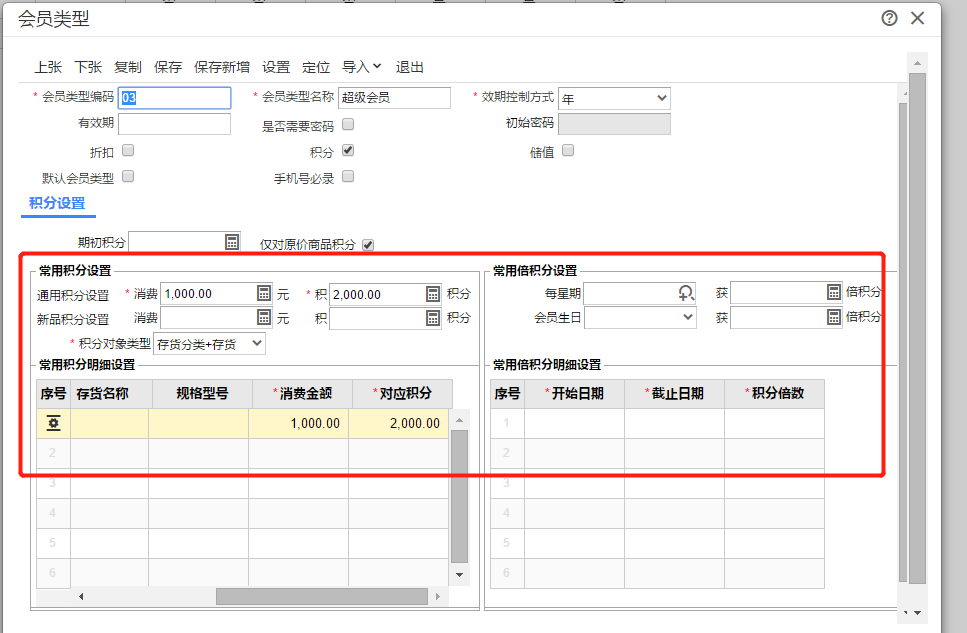Open the 积分对象类型 dropdown
The height and width of the screenshot is (633, 967).
[210, 344]
